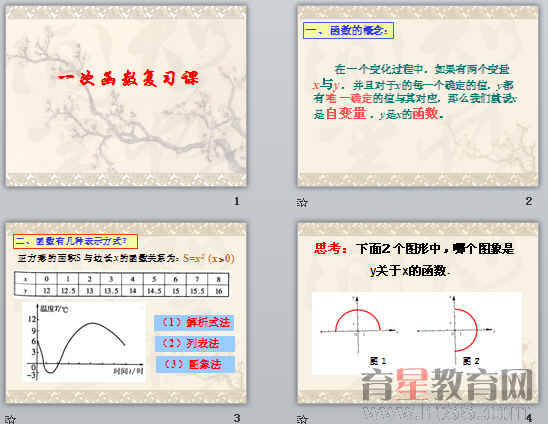Click the blue box (1) 解析式法
The width and height of the screenshot is (548, 424).
pyautogui.click(x=194, y=322)
